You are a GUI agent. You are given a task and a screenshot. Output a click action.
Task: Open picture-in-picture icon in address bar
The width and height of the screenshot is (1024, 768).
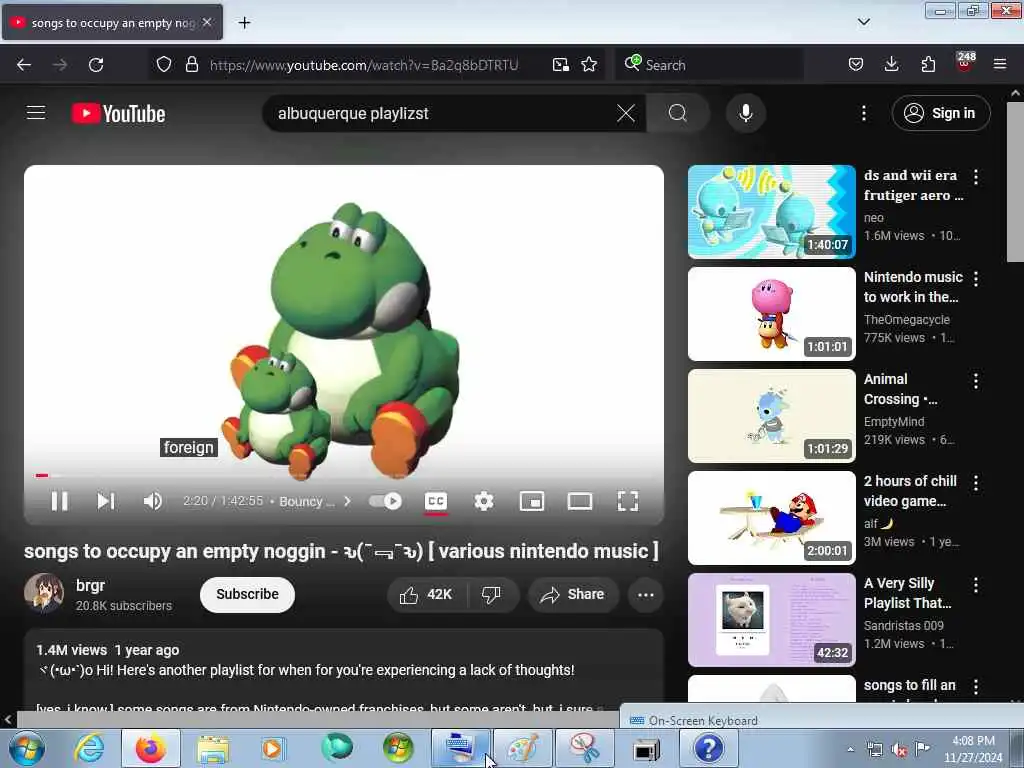tap(560, 65)
